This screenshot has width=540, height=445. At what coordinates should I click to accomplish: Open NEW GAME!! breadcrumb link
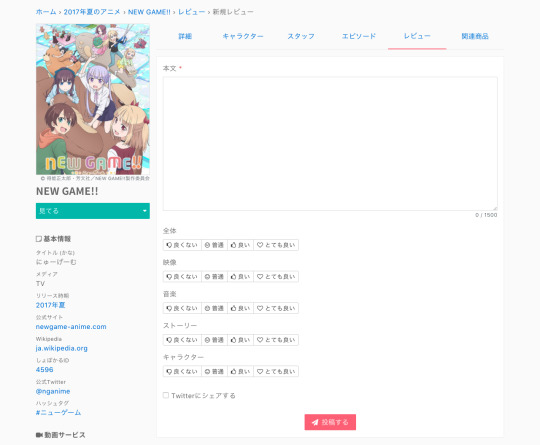[149, 12]
